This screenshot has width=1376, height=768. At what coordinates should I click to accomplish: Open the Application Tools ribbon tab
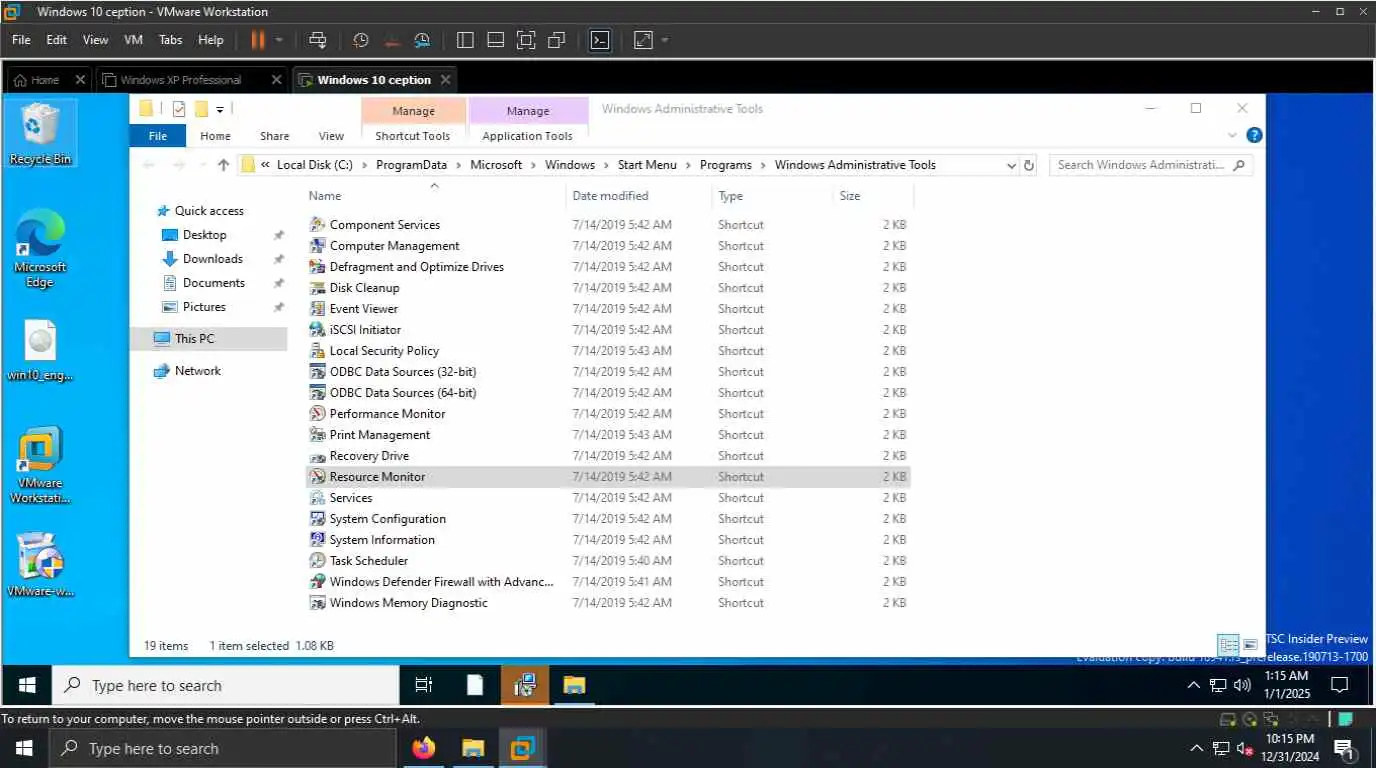(527, 136)
